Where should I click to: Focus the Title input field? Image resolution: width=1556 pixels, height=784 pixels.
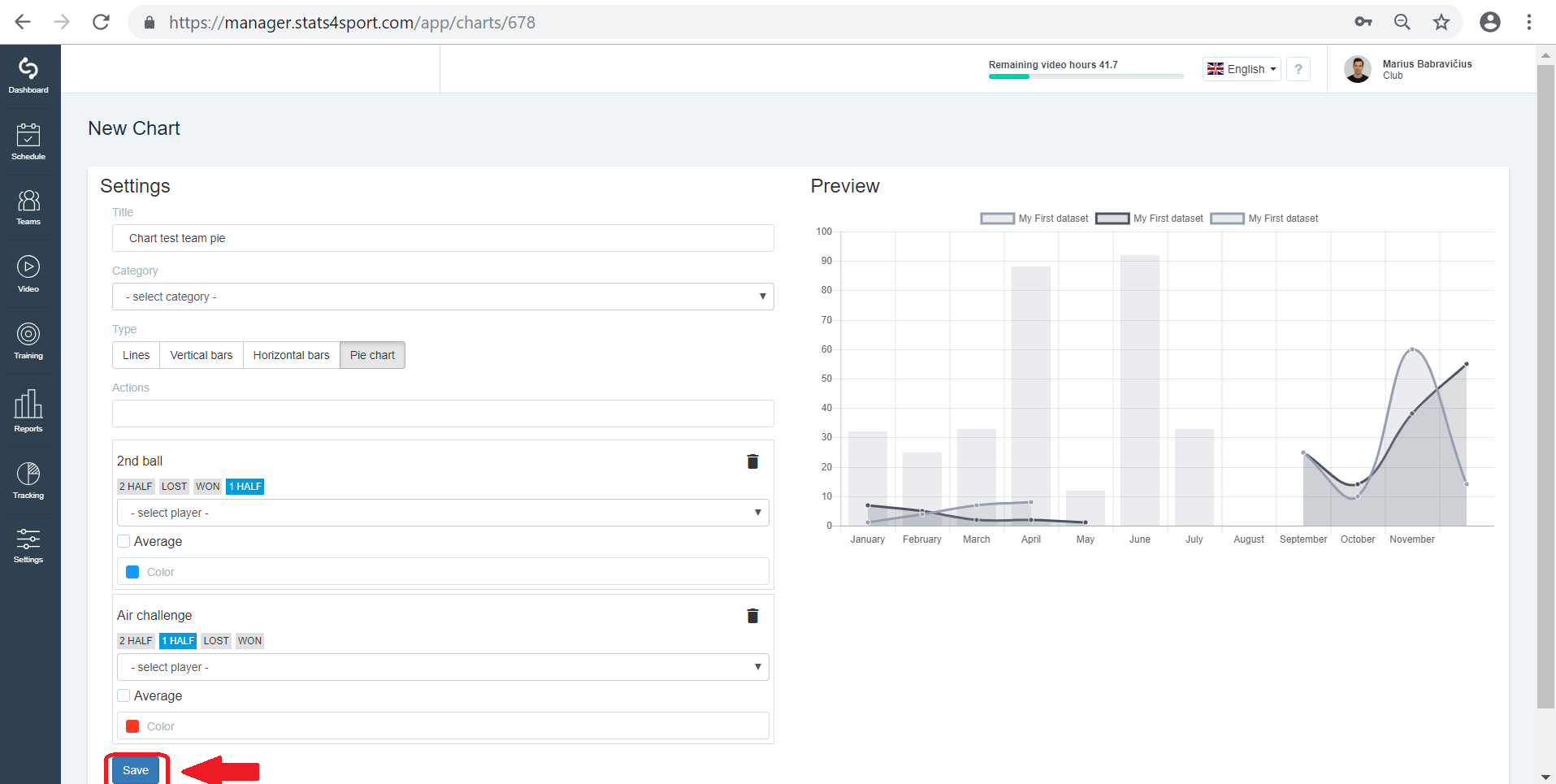tap(443, 238)
